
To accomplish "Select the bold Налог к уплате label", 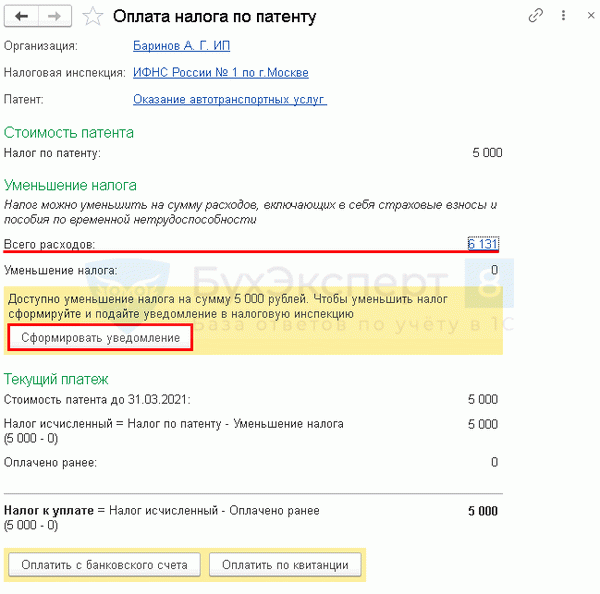I will pos(49,511).
